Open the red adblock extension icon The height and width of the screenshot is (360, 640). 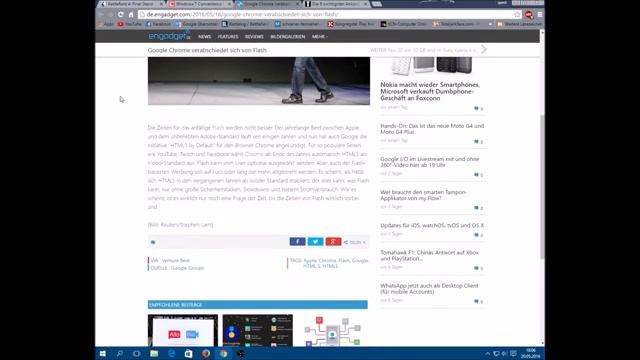[x=529, y=15]
